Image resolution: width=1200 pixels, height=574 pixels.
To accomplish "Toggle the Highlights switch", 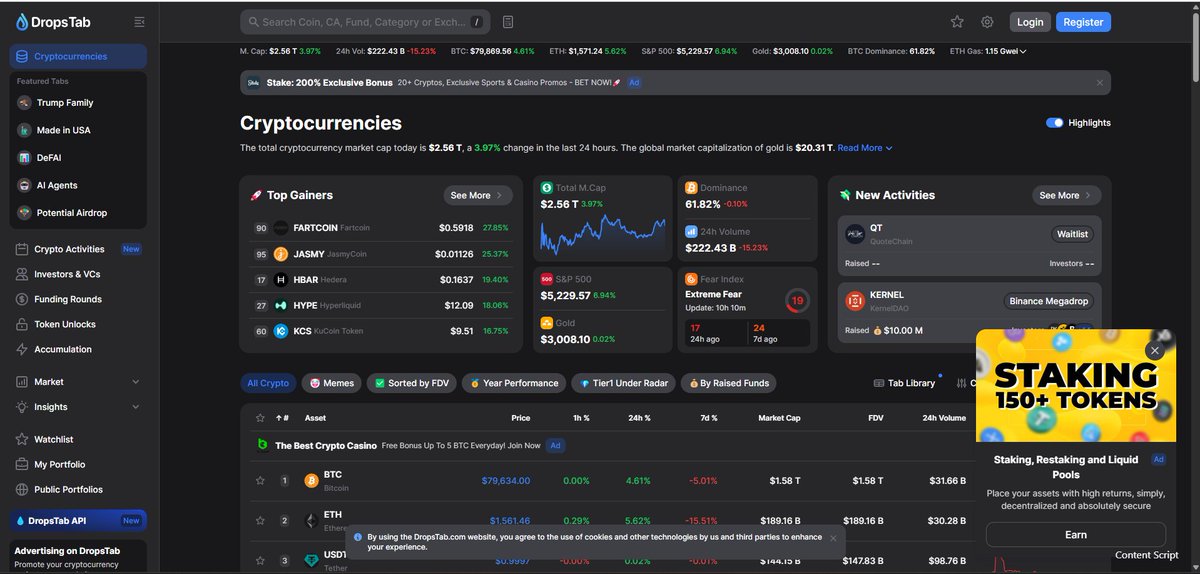I will [1054, 123].
